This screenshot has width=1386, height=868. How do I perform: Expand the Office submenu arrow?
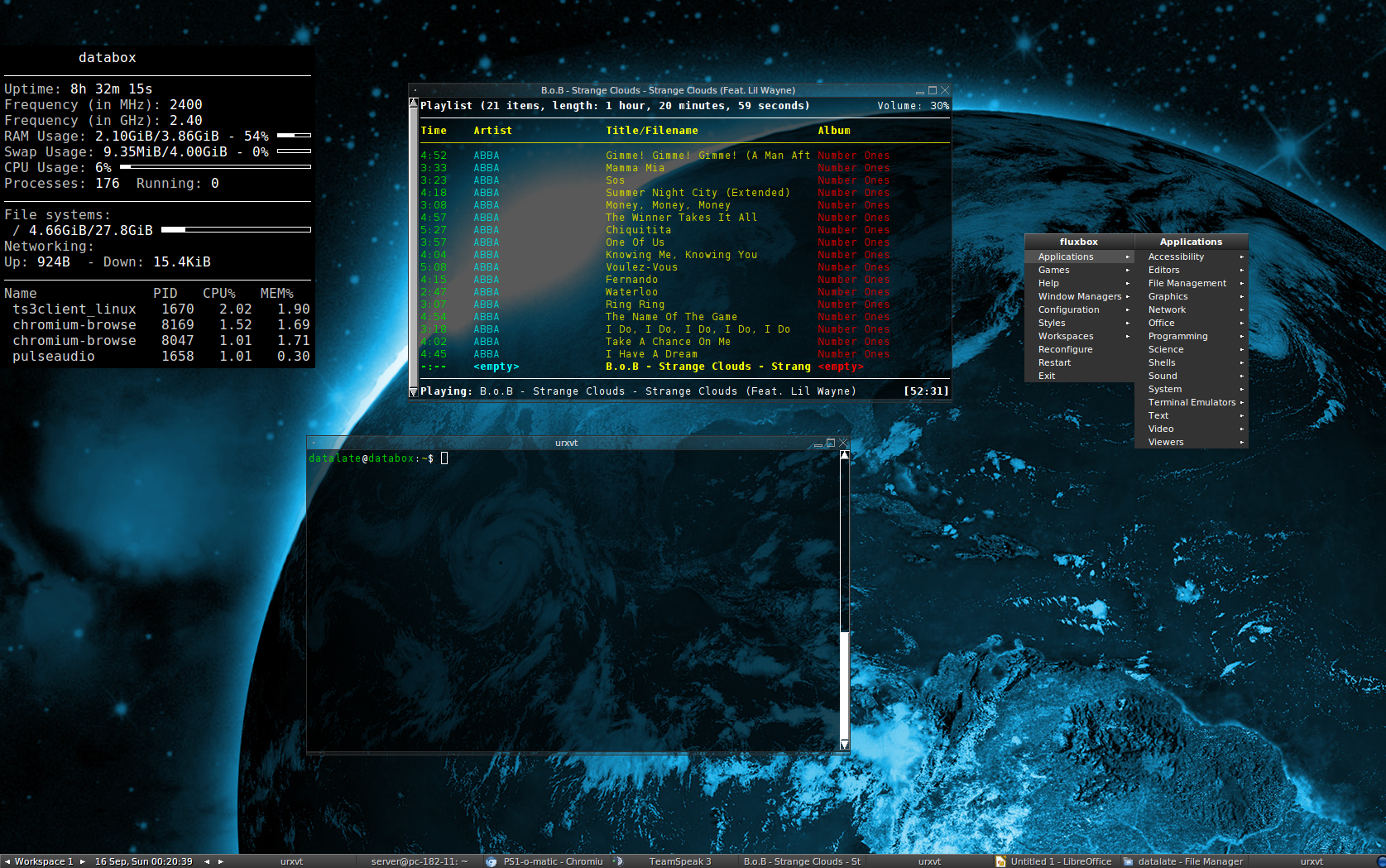[x=1241, y=323]
